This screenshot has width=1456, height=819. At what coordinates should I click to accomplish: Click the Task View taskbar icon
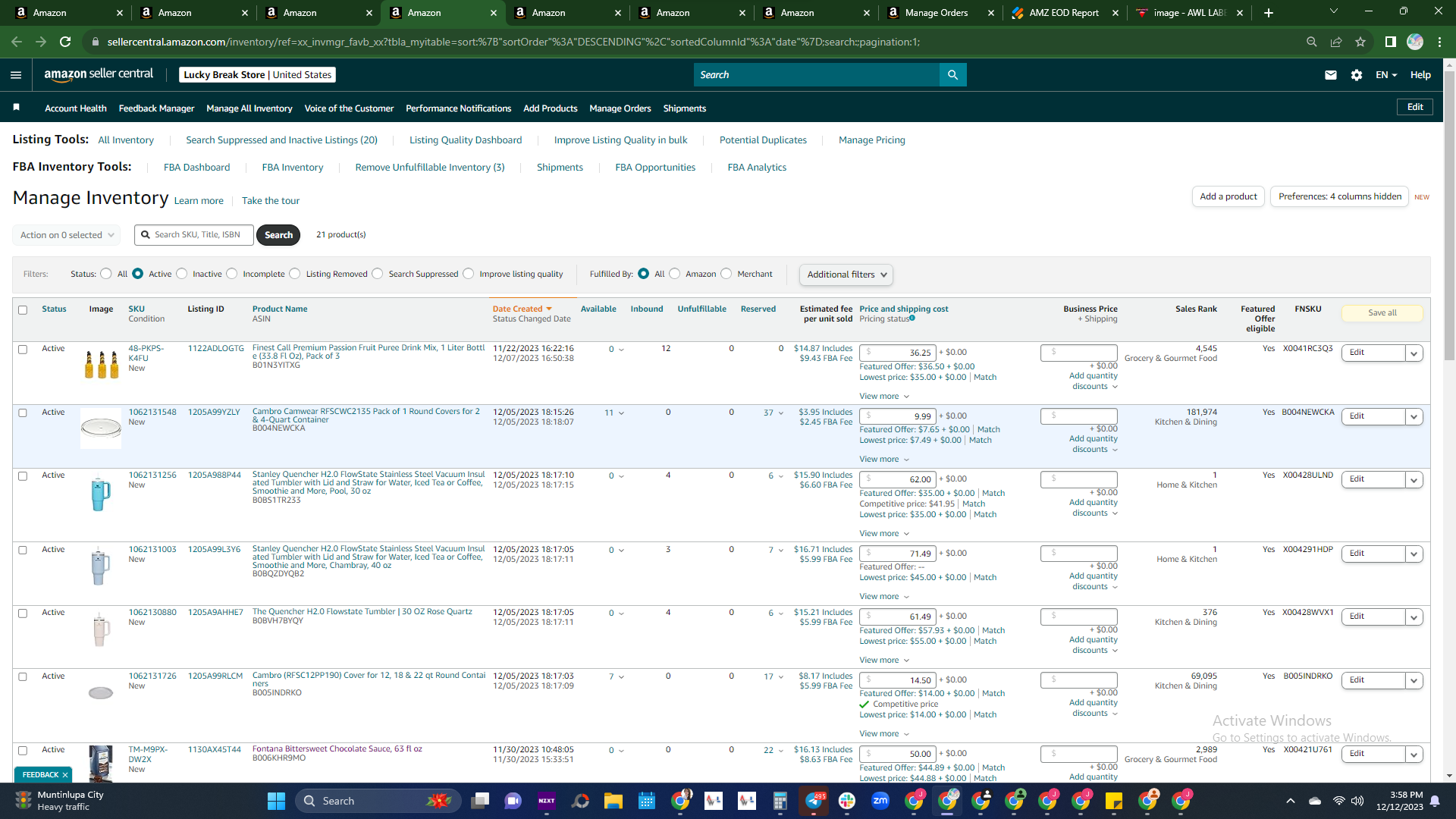[x=479, y=801]
